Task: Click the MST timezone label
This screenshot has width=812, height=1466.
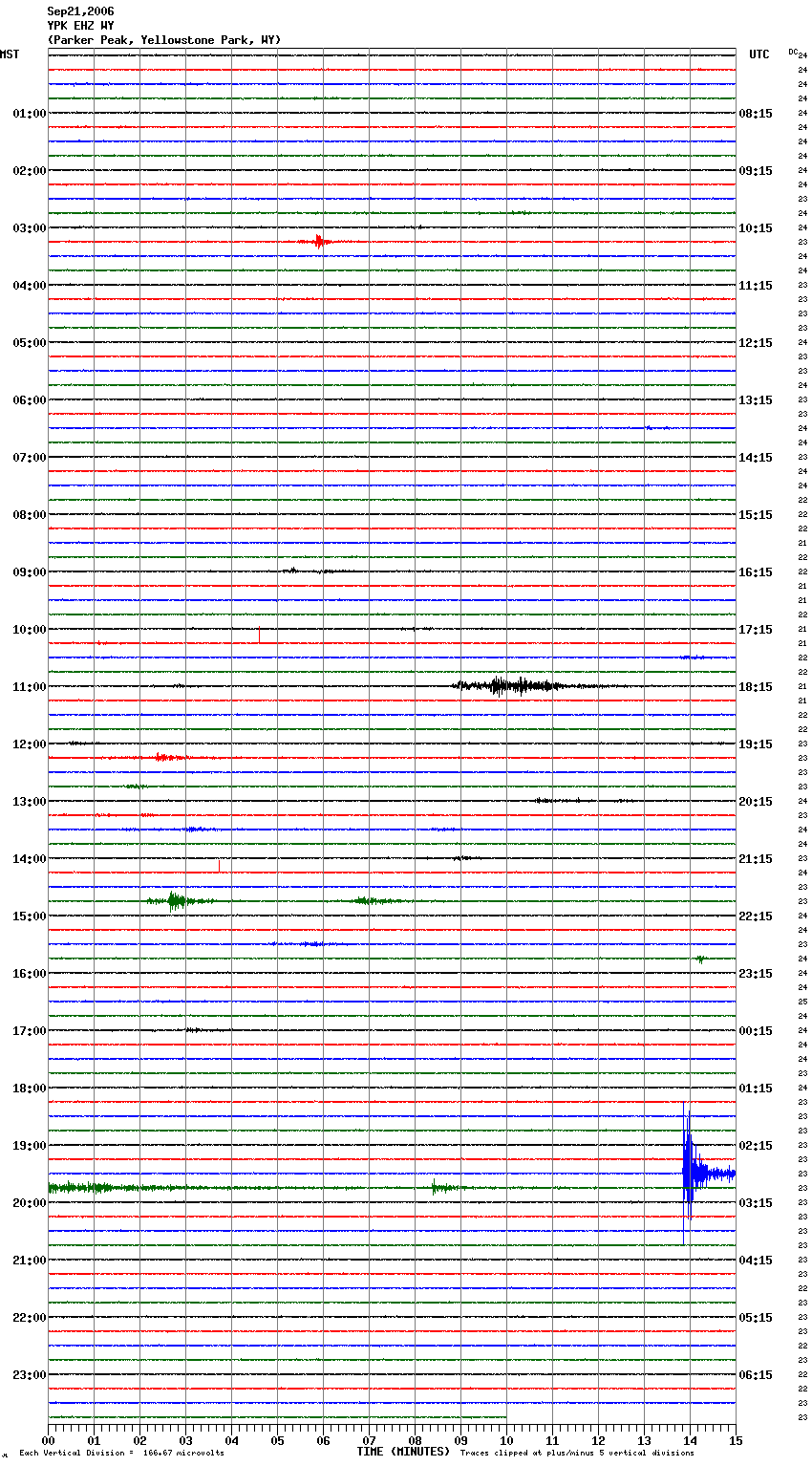Action: click(x=10, y=54)
